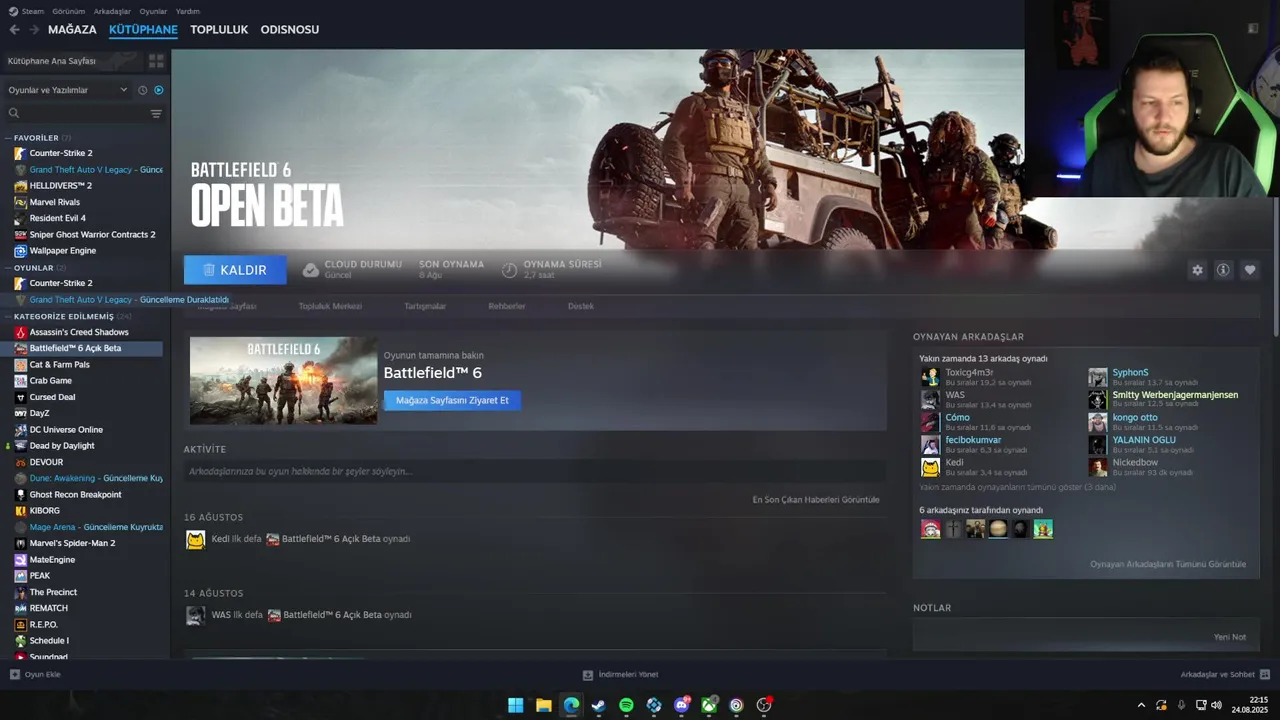This screenshot has height=720, width=1280.
Task: Click Battlefield 6 promo thumbnail
Action: click(x=284, y=380)
